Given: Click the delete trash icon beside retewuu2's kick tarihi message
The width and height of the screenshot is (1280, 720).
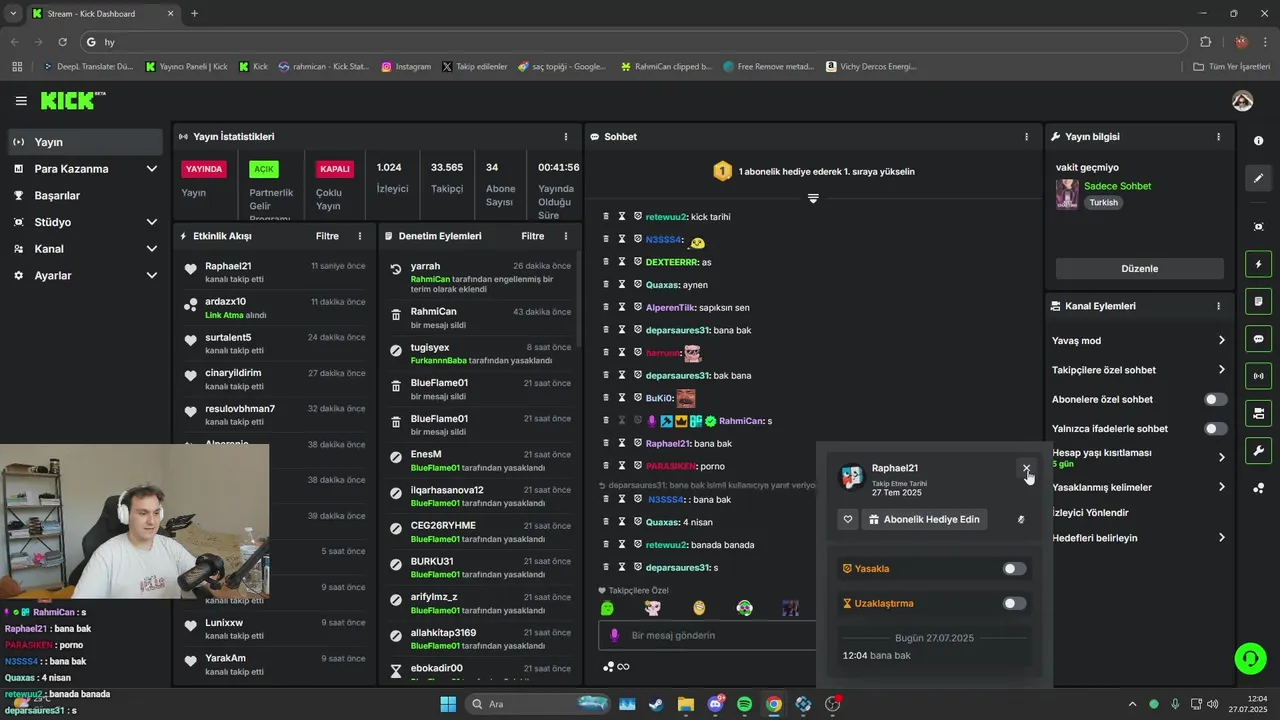Looking at the screenshot, I should coord(605,217).
